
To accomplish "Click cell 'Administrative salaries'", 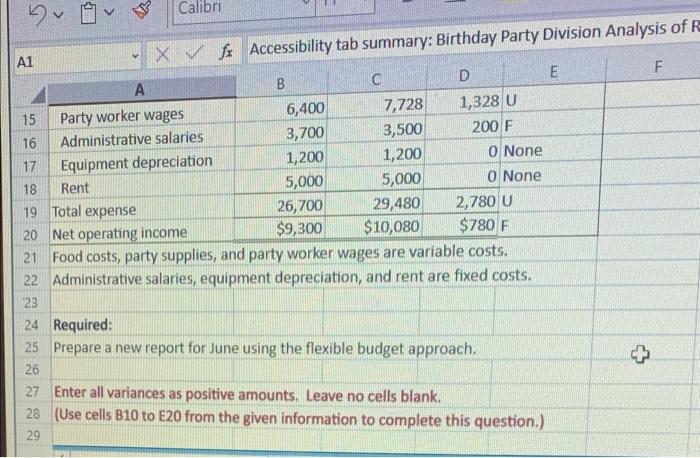I will pos(132,139).
